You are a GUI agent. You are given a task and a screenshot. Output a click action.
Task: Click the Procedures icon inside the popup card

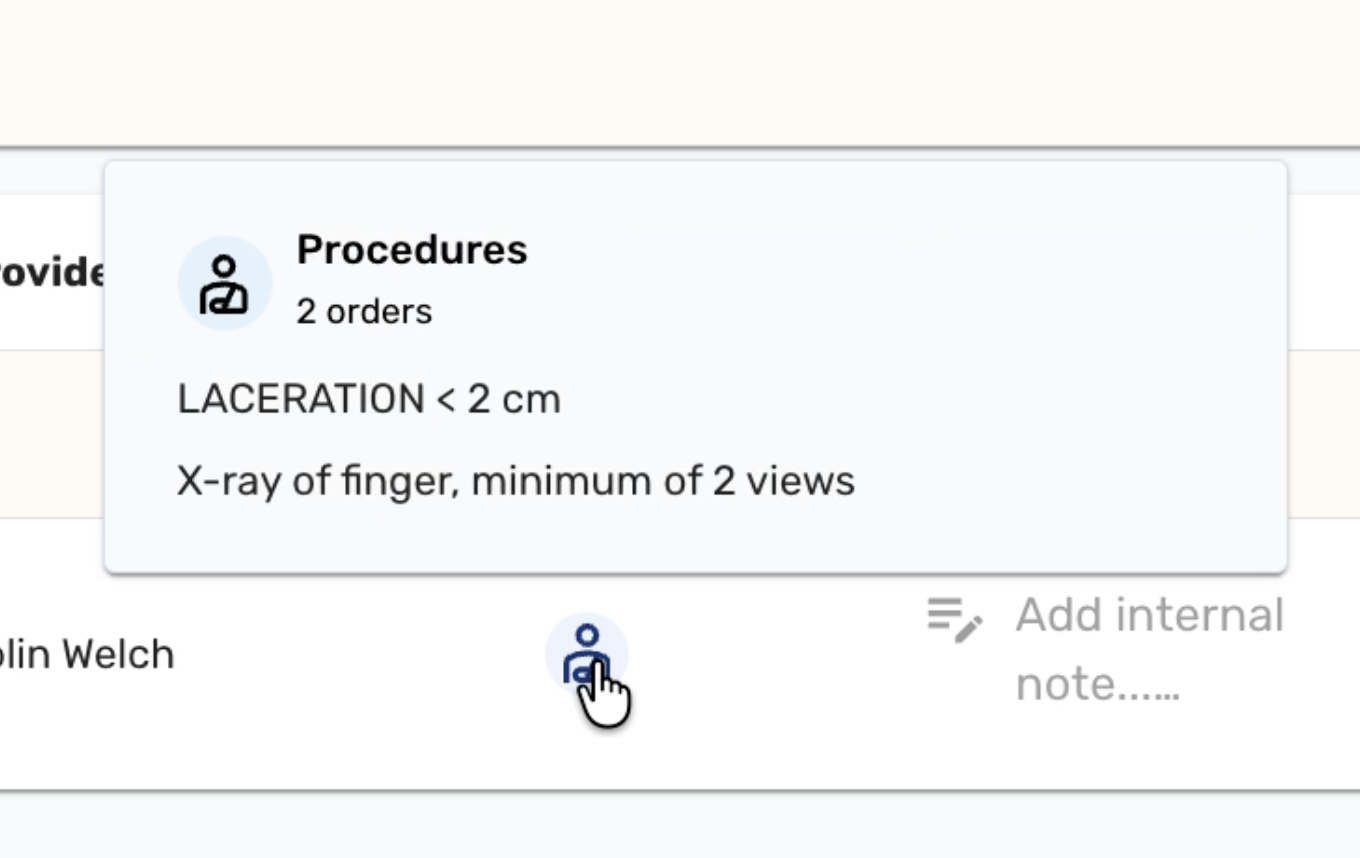[224, 284]
